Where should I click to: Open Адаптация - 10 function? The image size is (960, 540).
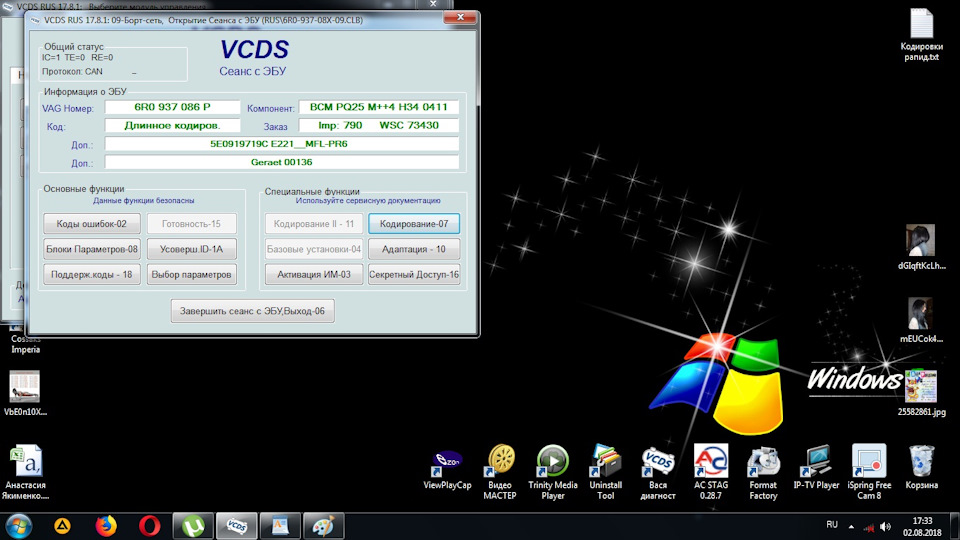tap(414, 249)
